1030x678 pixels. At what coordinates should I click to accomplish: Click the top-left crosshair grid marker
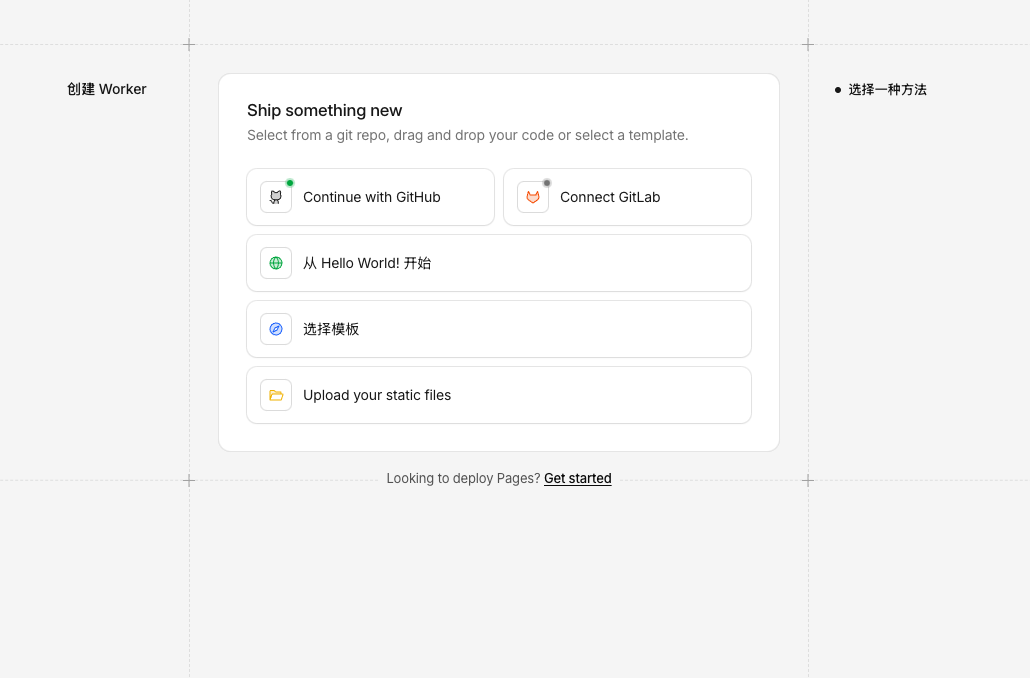189,44
